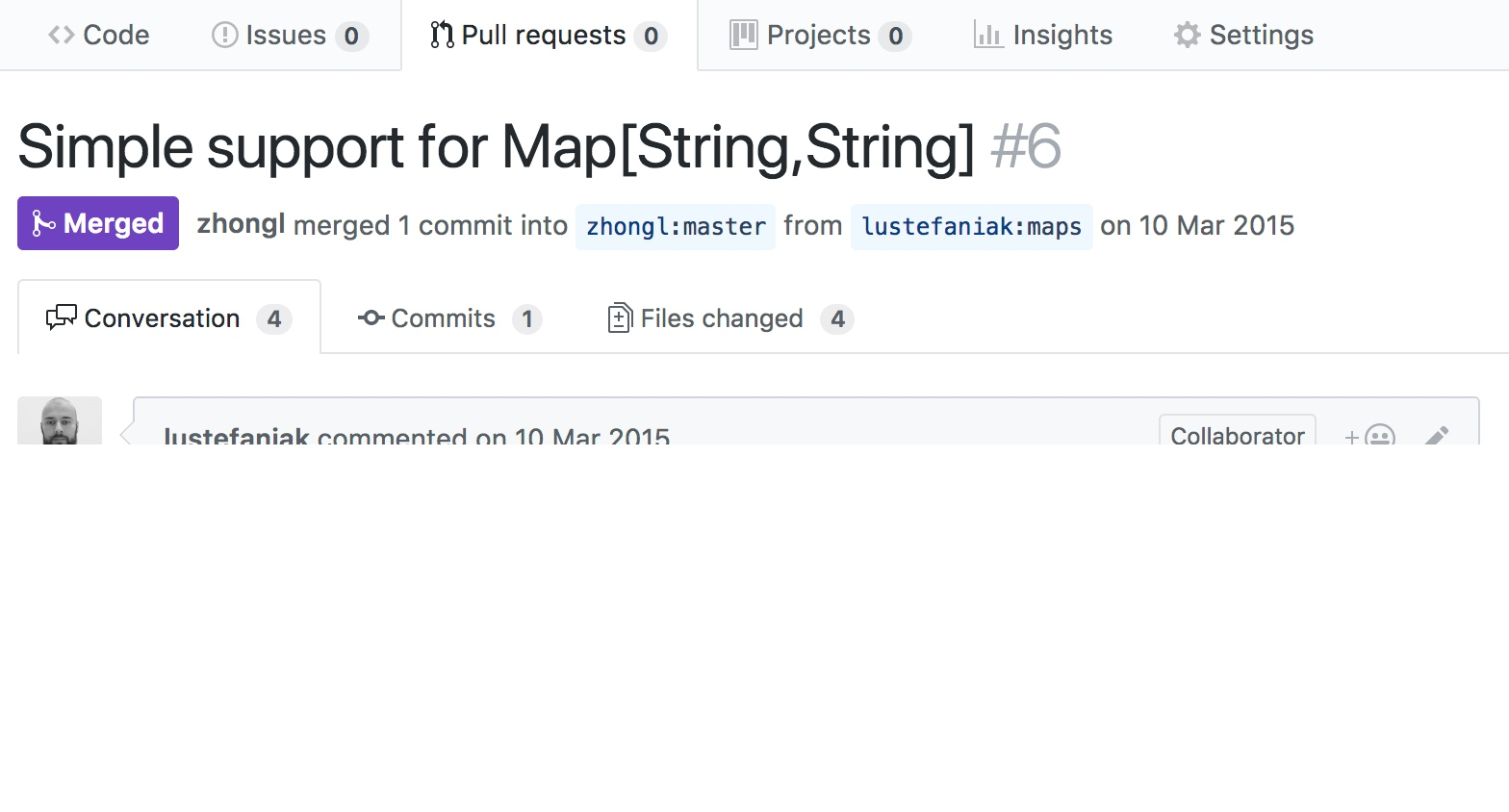
Task: Click the Files changed document icon
Action: pos(620,317)
